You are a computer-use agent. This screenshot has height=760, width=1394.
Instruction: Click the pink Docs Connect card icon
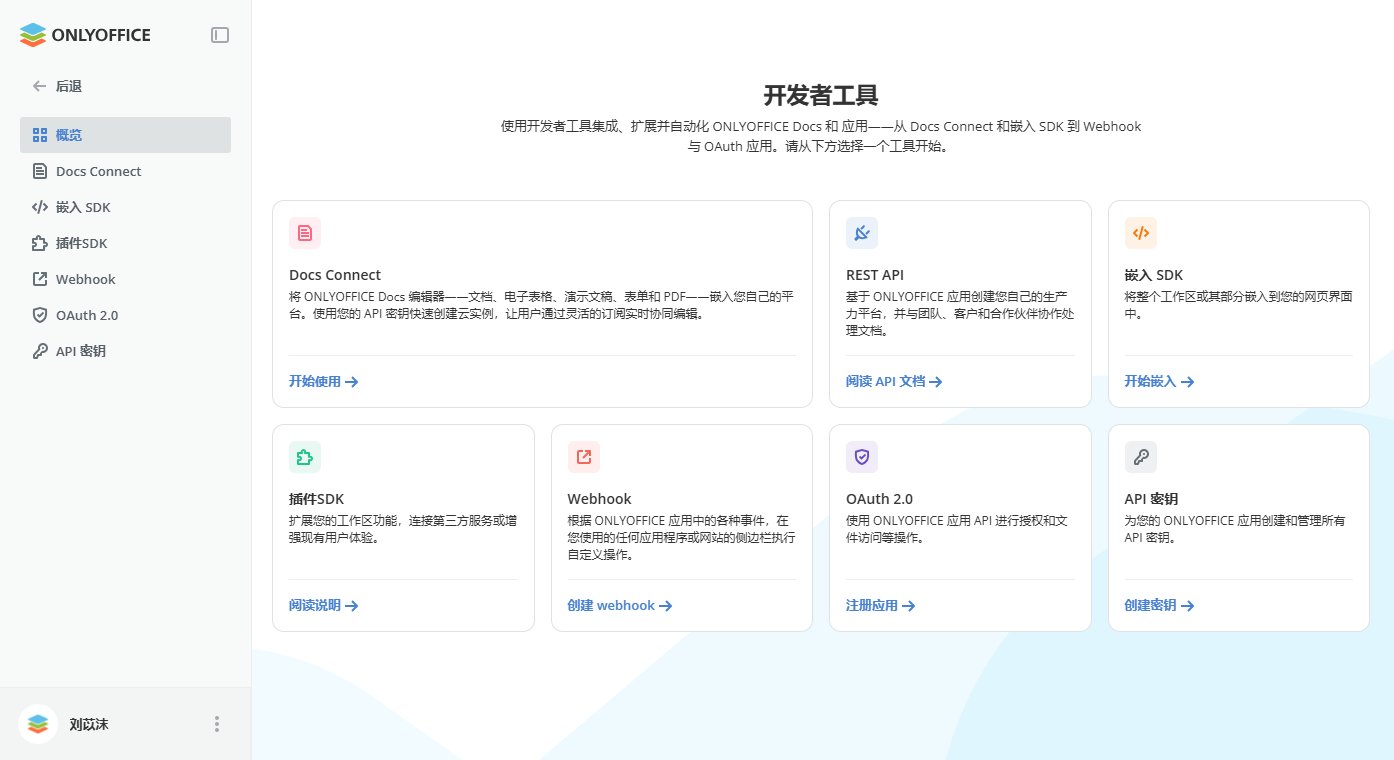(x=305, y=233)
